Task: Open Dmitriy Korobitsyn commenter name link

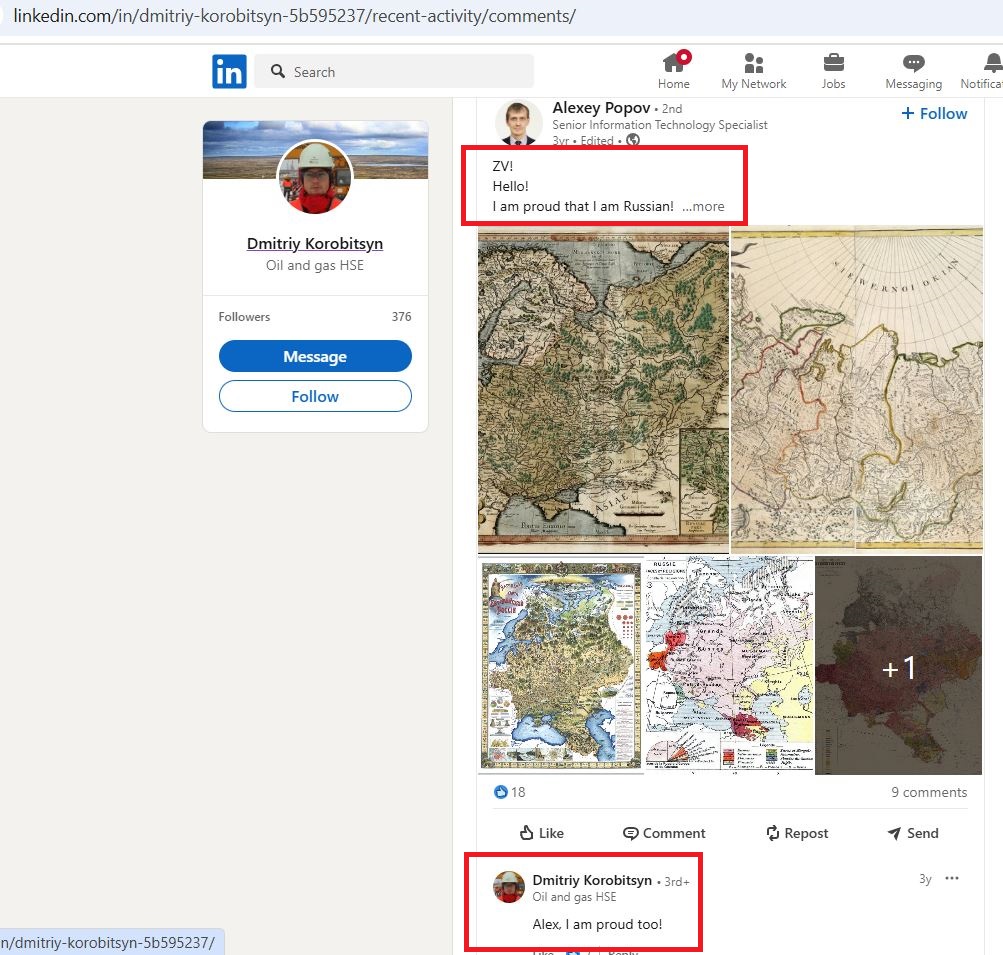Action: coord(592,881)
